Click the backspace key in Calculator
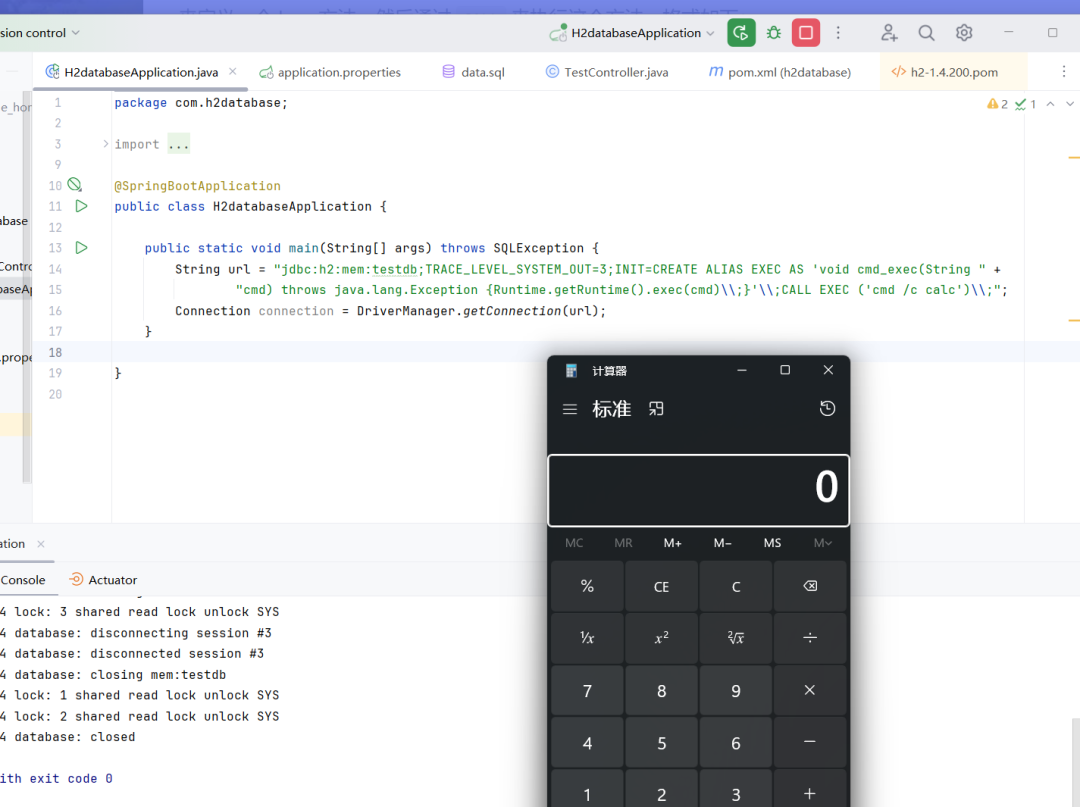Image resolution: width=1080 pixels, height=807 pixels. [x=810, y=586]
